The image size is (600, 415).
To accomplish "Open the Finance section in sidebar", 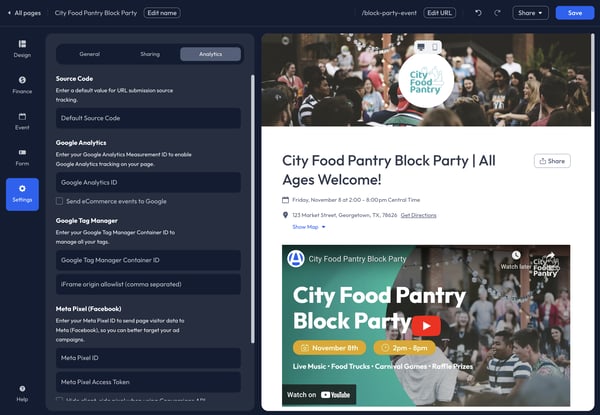I will point(22,85).
